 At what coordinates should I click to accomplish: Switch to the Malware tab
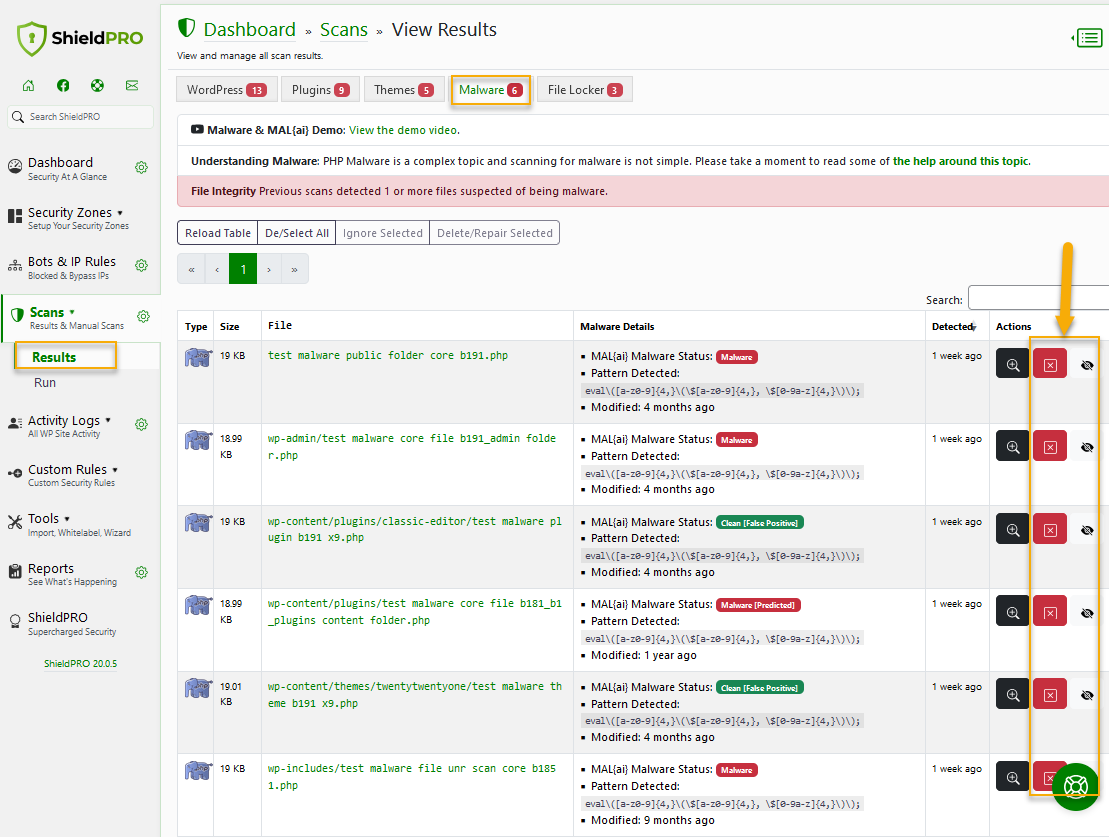[x=490, y=90]
